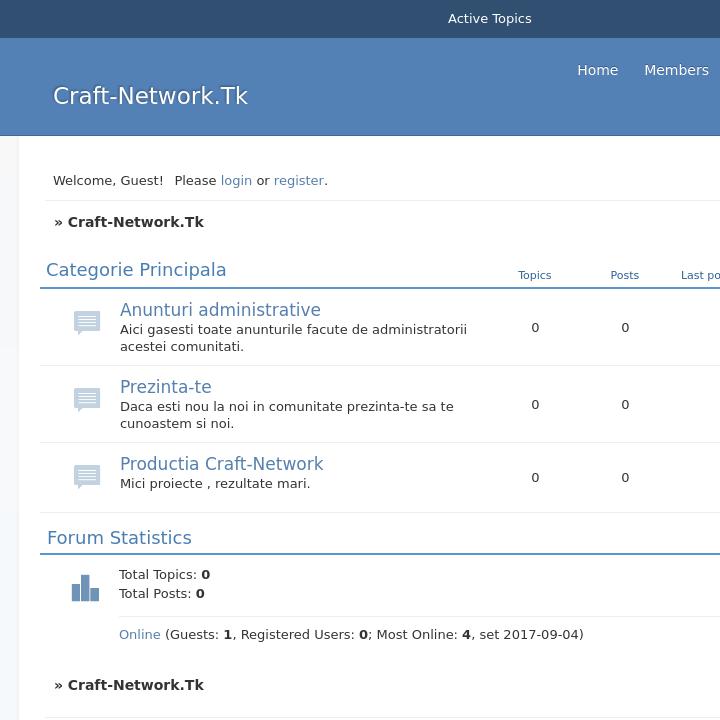Screen dimensions: 720x720
Task: Open the Productia Craft-Network forum
Action: [x=221, y=464]
